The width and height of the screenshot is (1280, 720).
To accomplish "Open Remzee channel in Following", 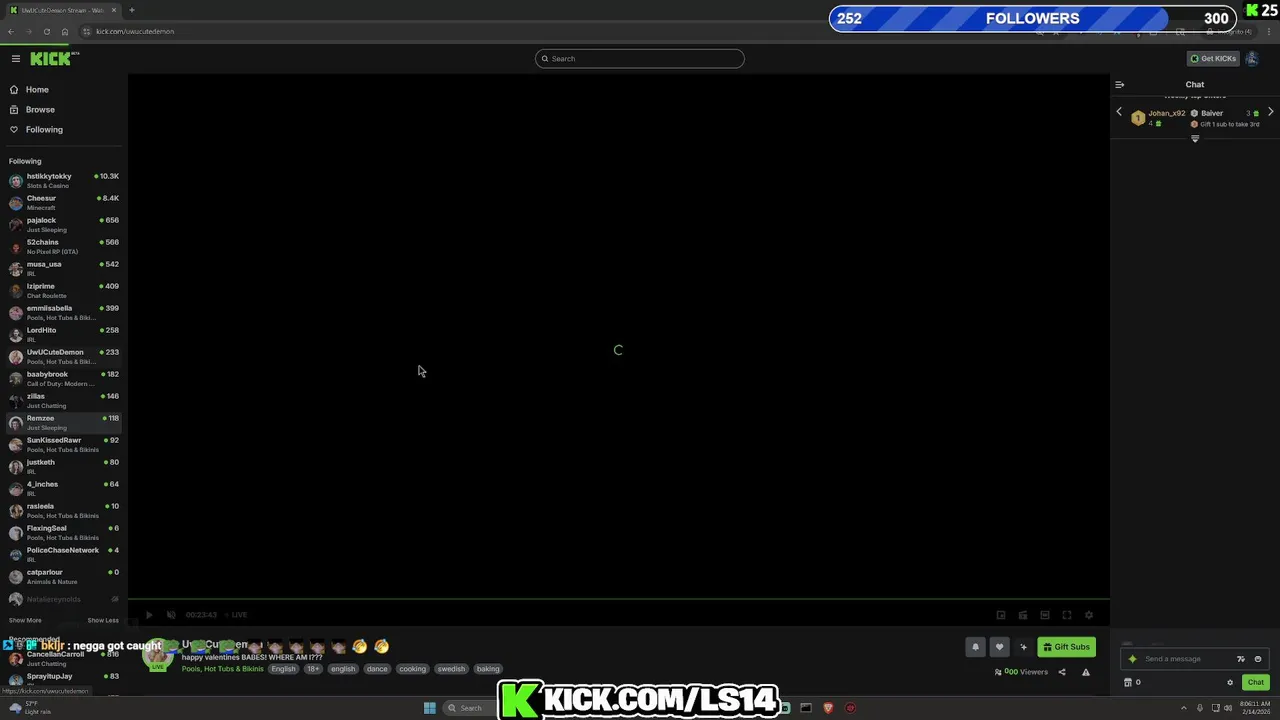I will pos(64,423).
